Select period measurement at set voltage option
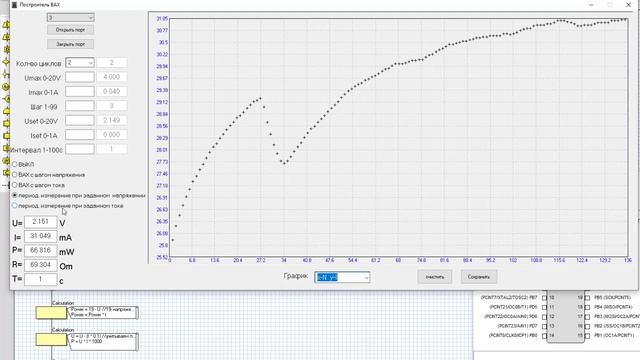The height and width of the screenshot is (360, 640). [x=15, y=196]
